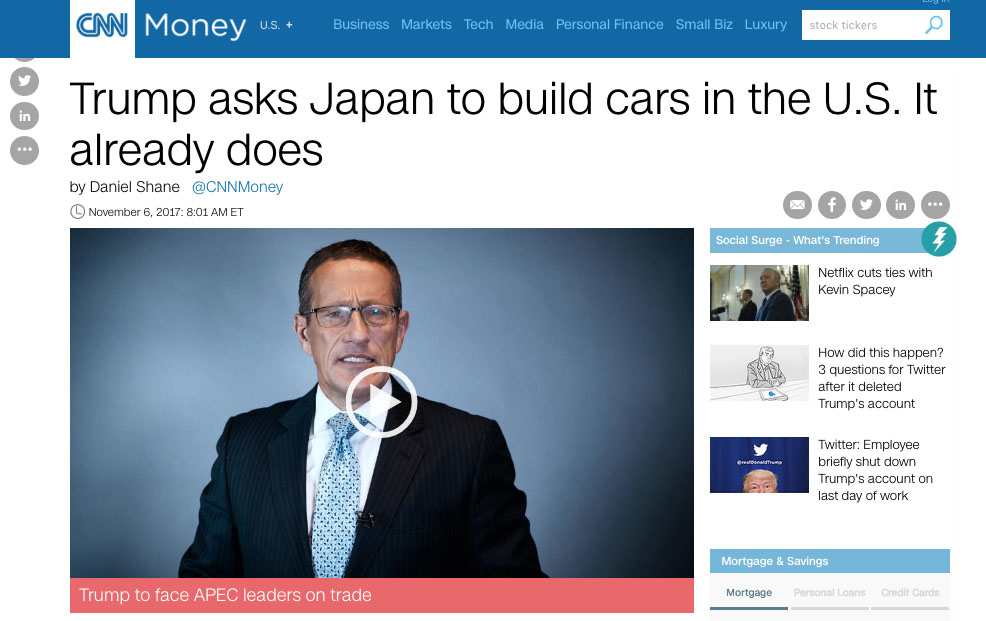
Task: Share the article via the email envelope icon
Action: (797, 205)
